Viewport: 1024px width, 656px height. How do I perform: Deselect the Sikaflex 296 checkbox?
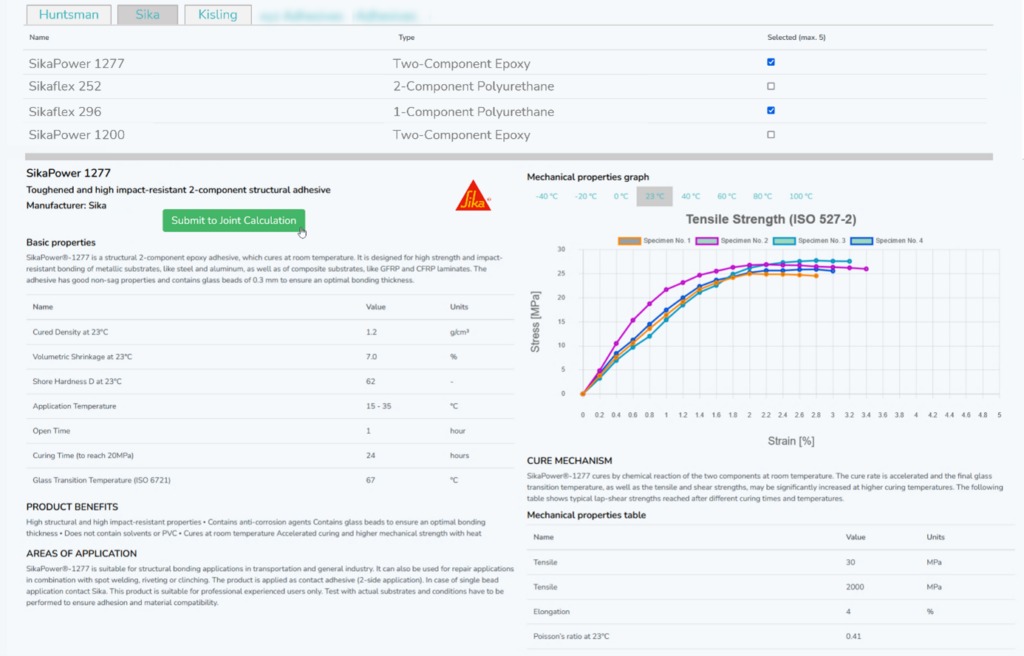(770, 110)
